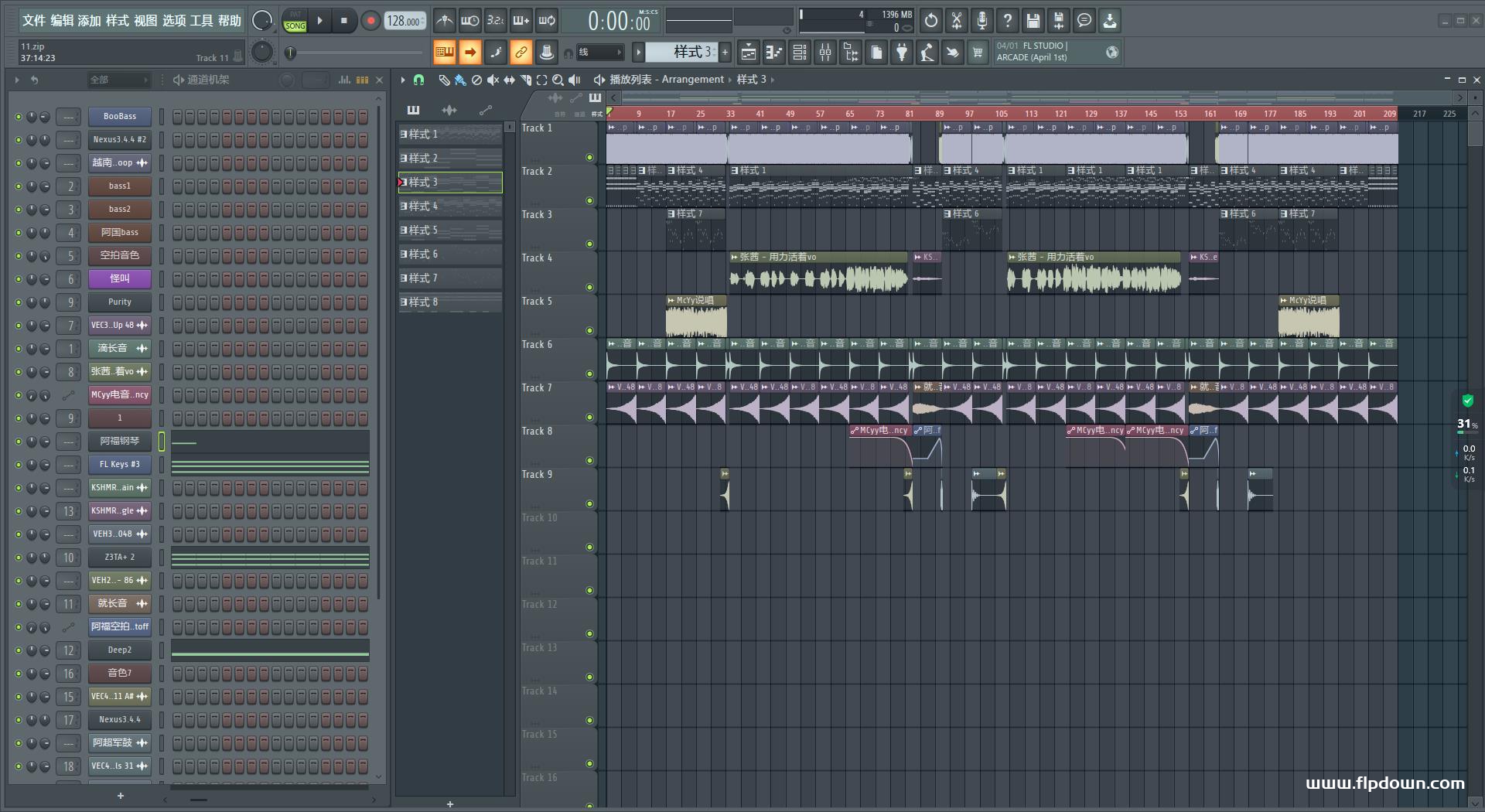The image size is (1485, 812).
Task: Open the 文件 menu
Action: pos(34,21)
